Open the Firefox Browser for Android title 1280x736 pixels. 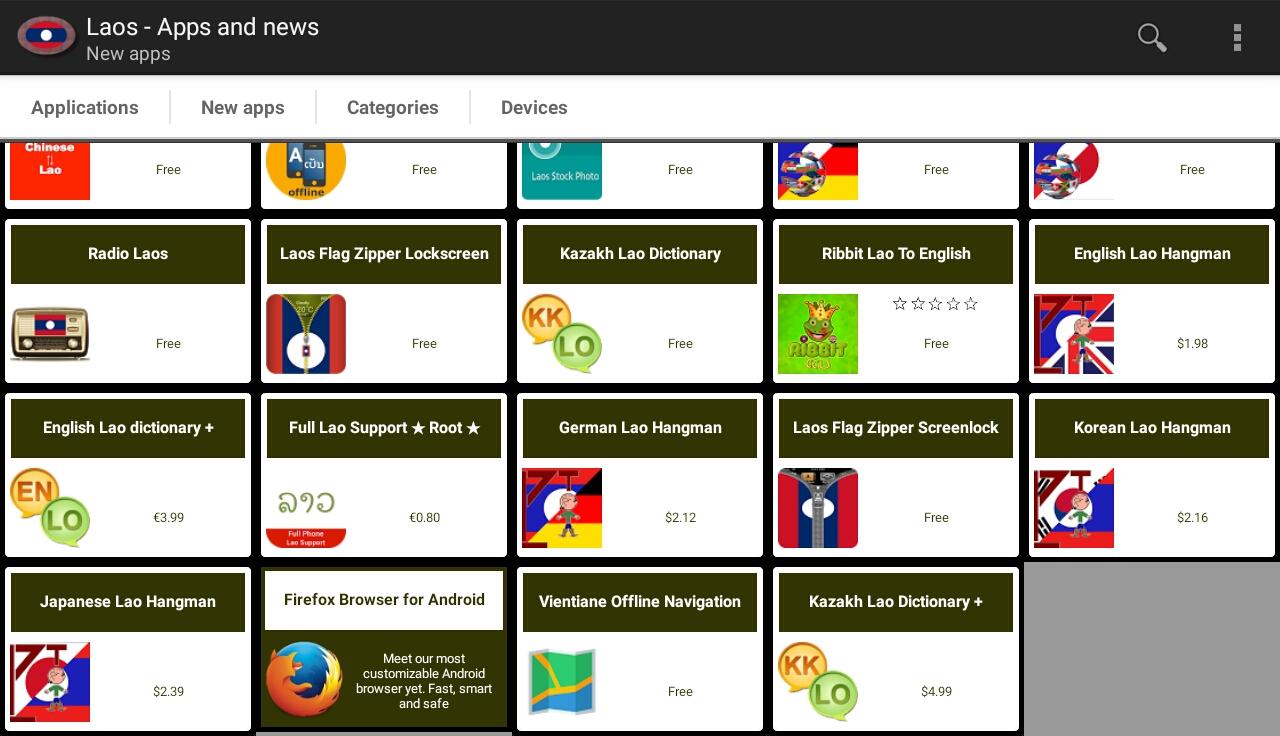384,600
